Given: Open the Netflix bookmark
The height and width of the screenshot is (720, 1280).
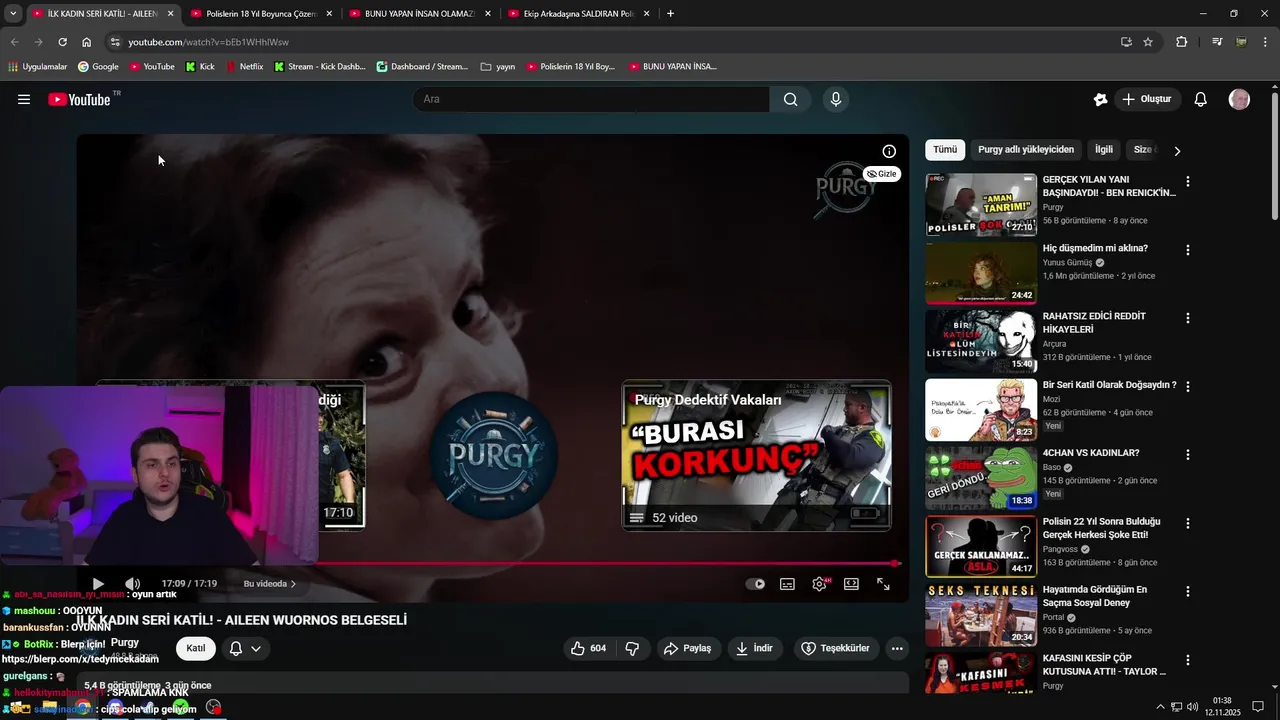Looking at the screenshot, I should [244, 67].
